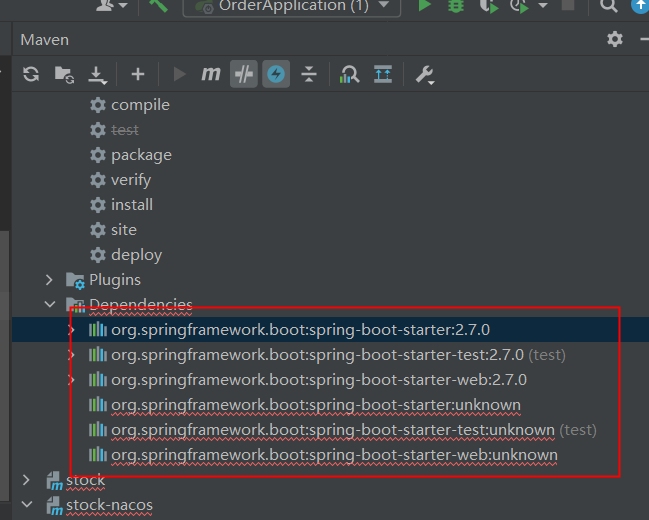This screenshot has width=649, height=520.
Task: Click the Build project hammer icon
Action: click(x=158, y=6)
